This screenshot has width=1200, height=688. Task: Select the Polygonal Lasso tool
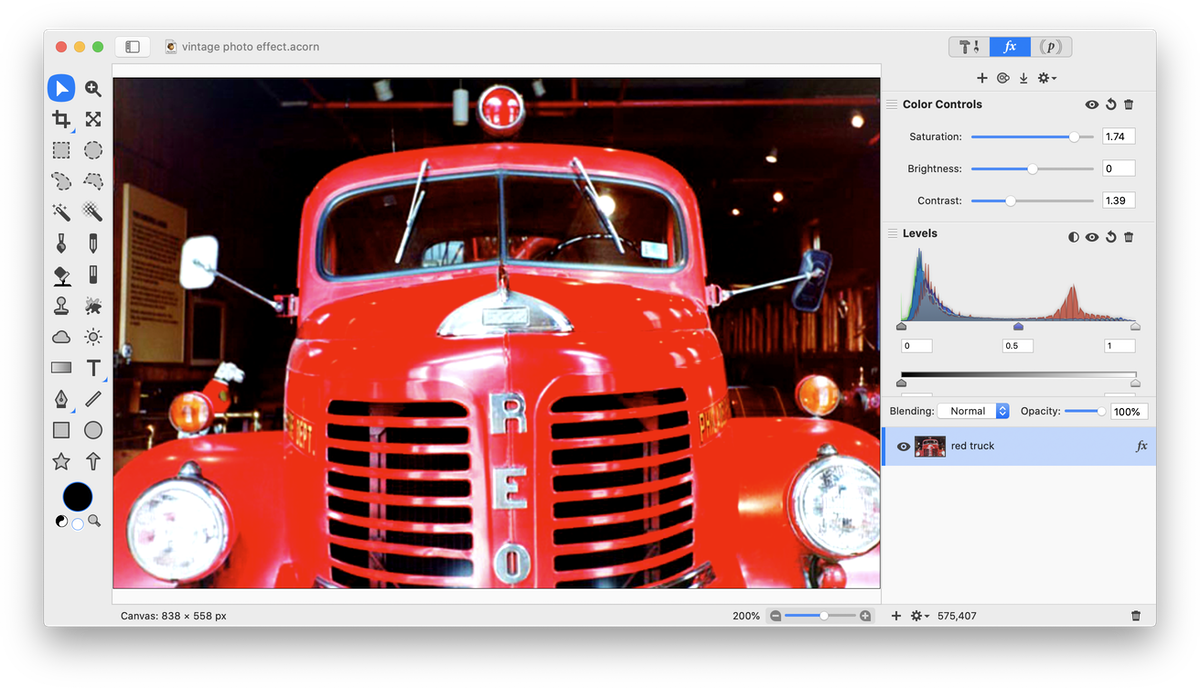(x=93, y=181)
